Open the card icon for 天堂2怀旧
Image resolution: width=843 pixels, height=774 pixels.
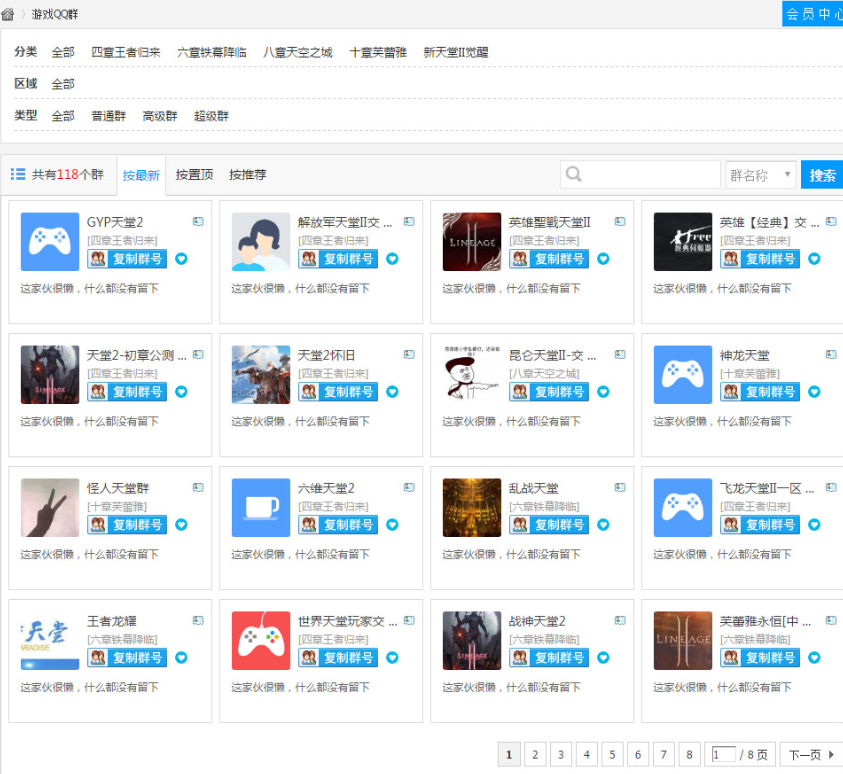(409, 354)
